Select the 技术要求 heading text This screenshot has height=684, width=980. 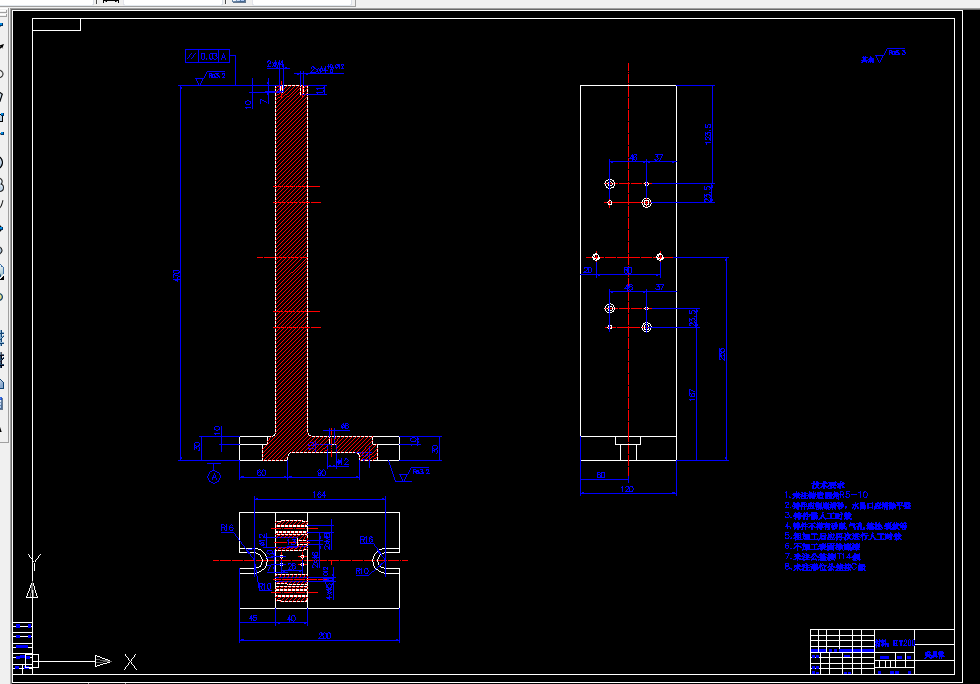point(828,485)
